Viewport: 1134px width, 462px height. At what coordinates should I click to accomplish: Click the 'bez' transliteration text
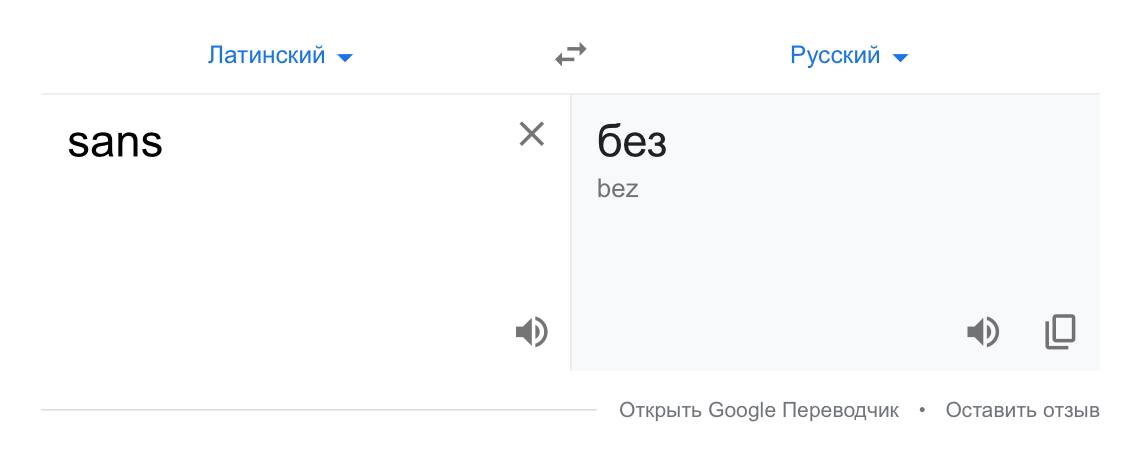618,189
